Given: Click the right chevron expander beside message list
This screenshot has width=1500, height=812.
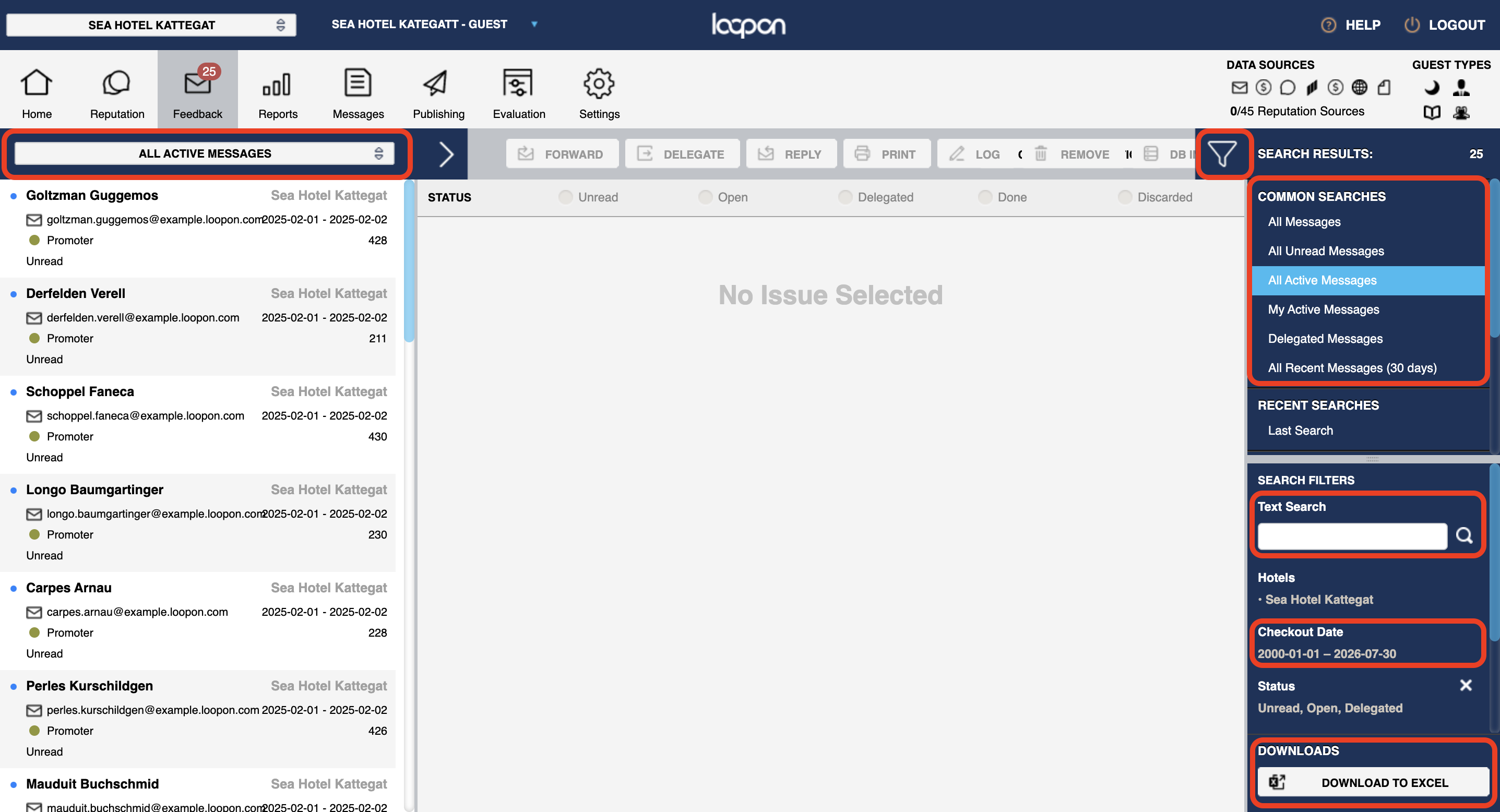Looking at the screenshot, I should point(446,154).
